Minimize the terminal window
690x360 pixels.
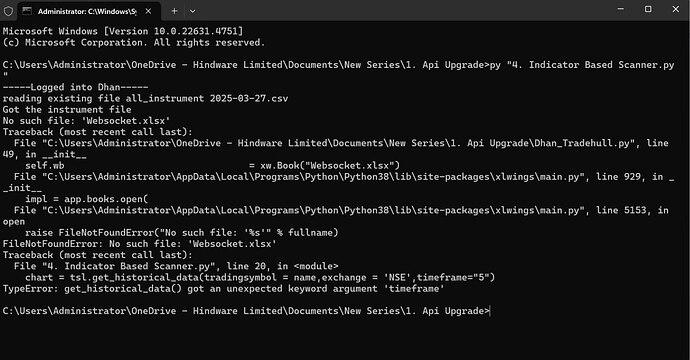(x=620, y=9)
